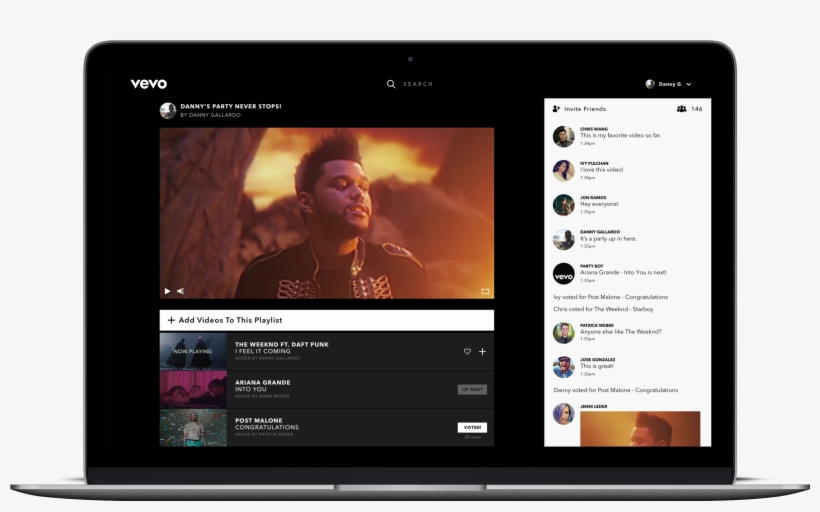Click 'I love this video!' message

pos(601,170)
